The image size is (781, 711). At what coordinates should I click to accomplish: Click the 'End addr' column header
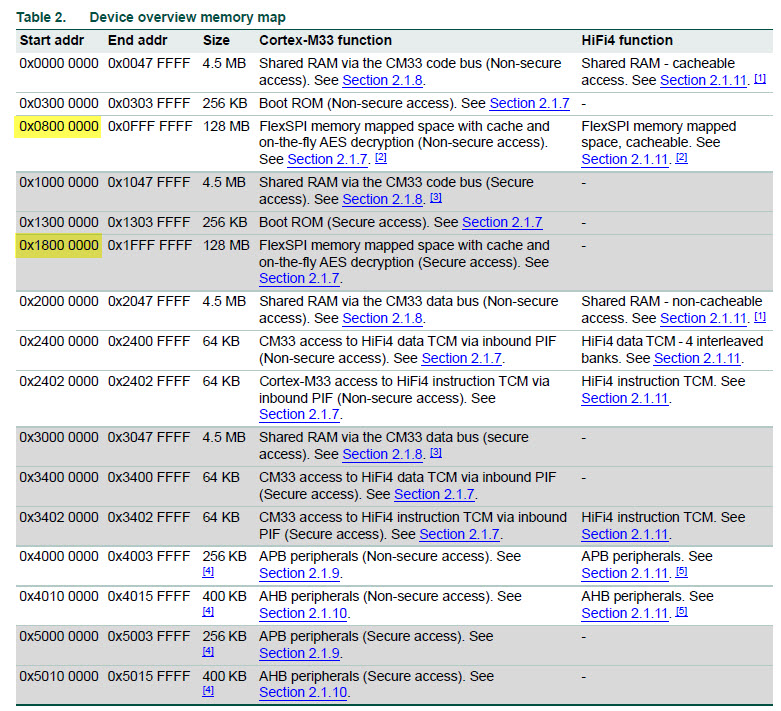tap(137, 40)
